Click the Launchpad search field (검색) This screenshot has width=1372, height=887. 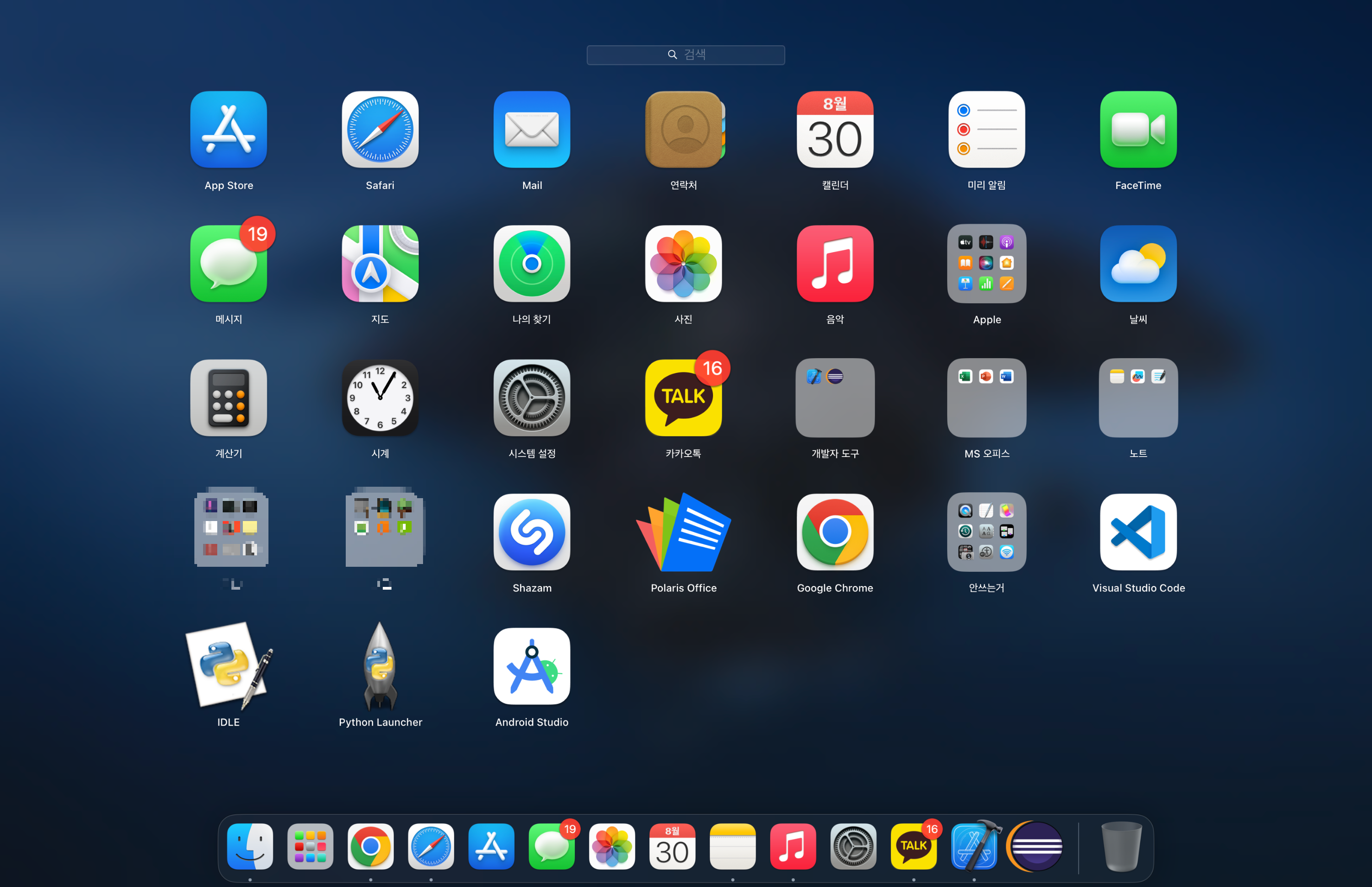(685, 55)
